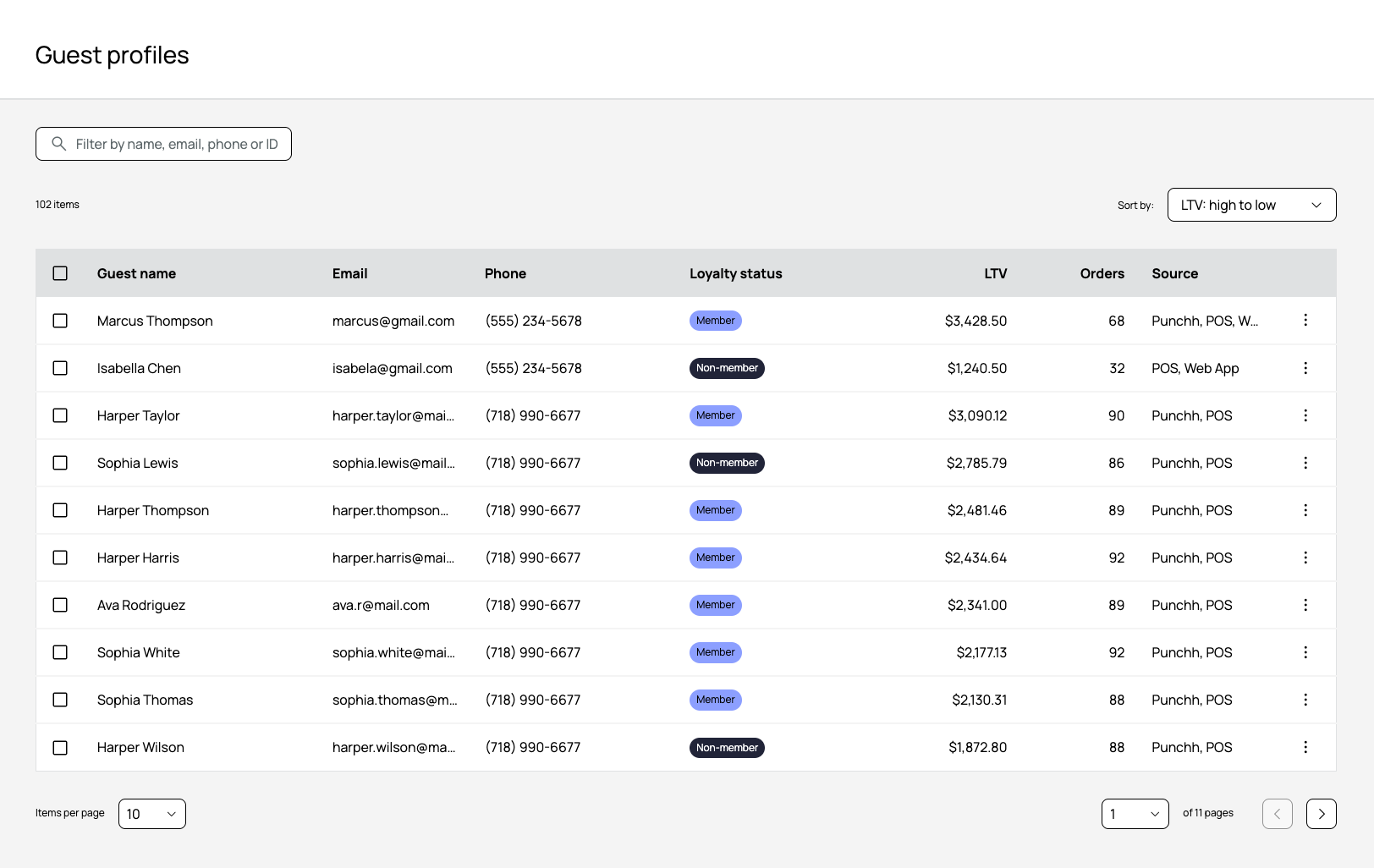Open the actions menu for Isabella Chen

pyautogui.click(x=1305, y=368)
